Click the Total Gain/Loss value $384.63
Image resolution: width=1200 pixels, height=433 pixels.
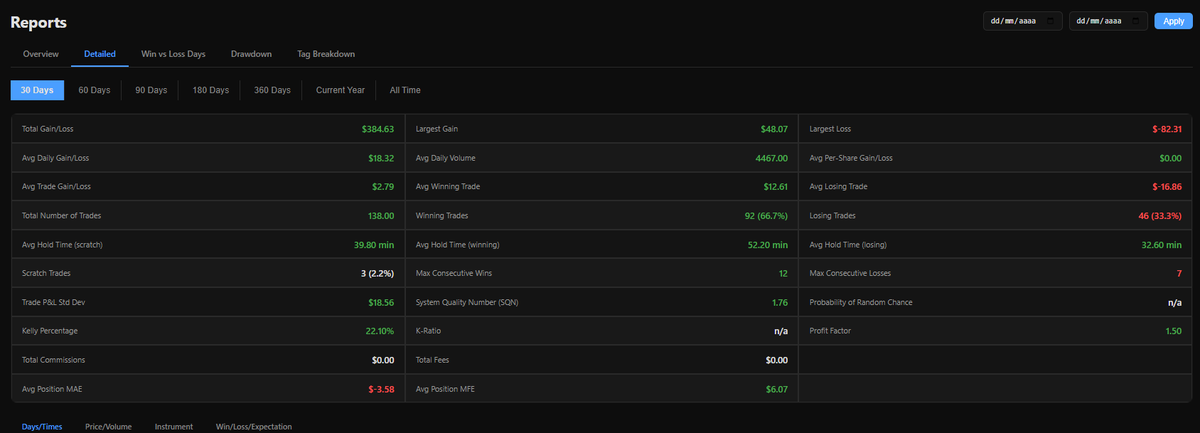[378, 129]
